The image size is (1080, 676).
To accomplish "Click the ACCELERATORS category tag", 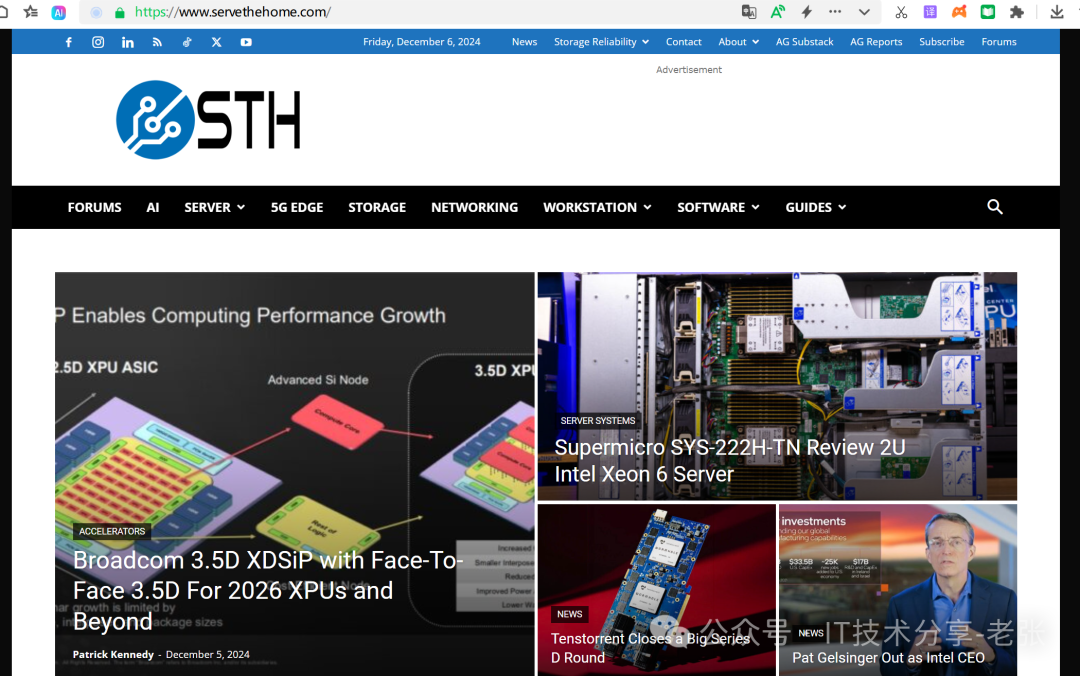I will 112,531.
